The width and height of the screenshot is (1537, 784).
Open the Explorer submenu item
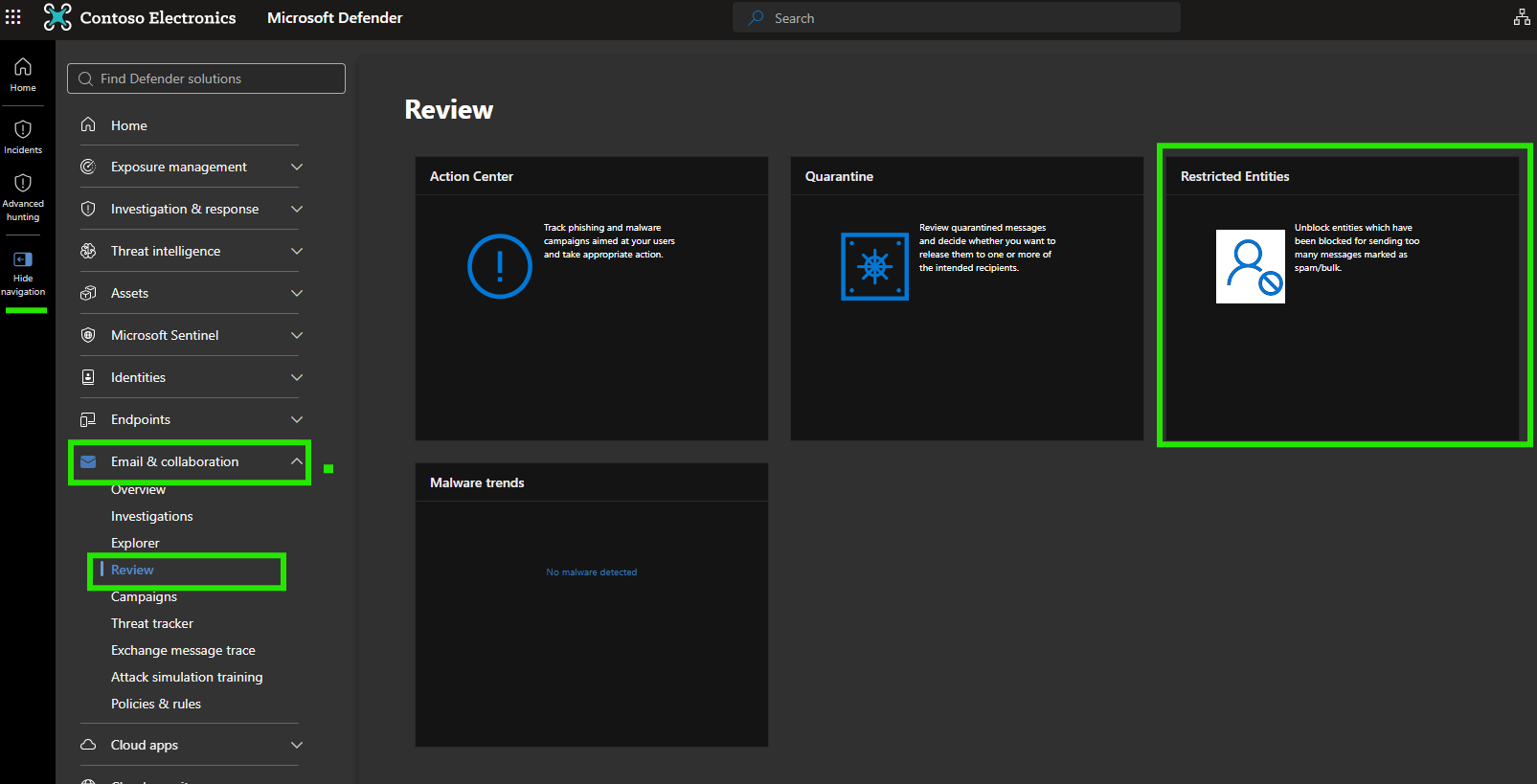point(135,543)
